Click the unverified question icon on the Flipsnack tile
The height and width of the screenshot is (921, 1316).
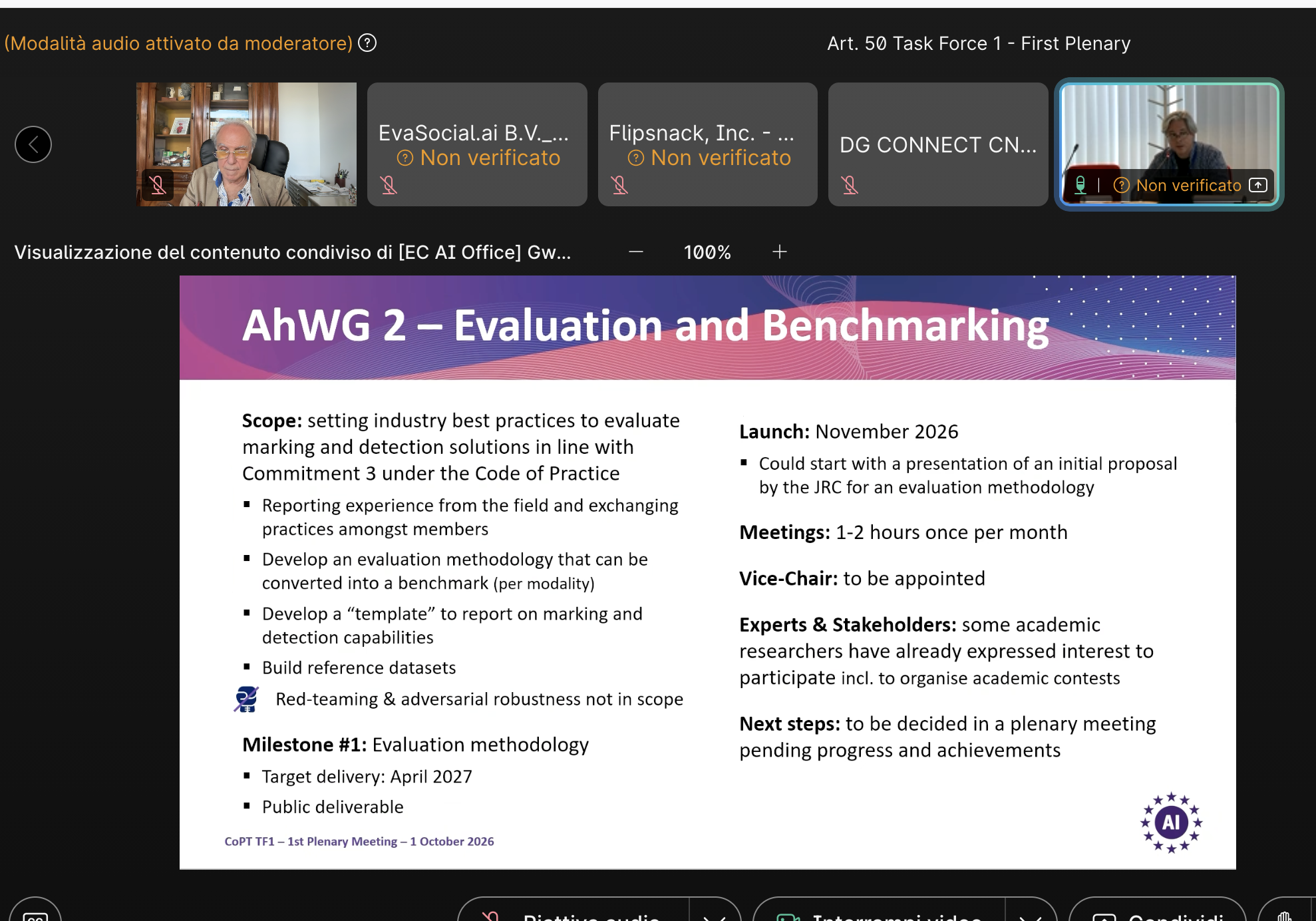pos(636,158)
